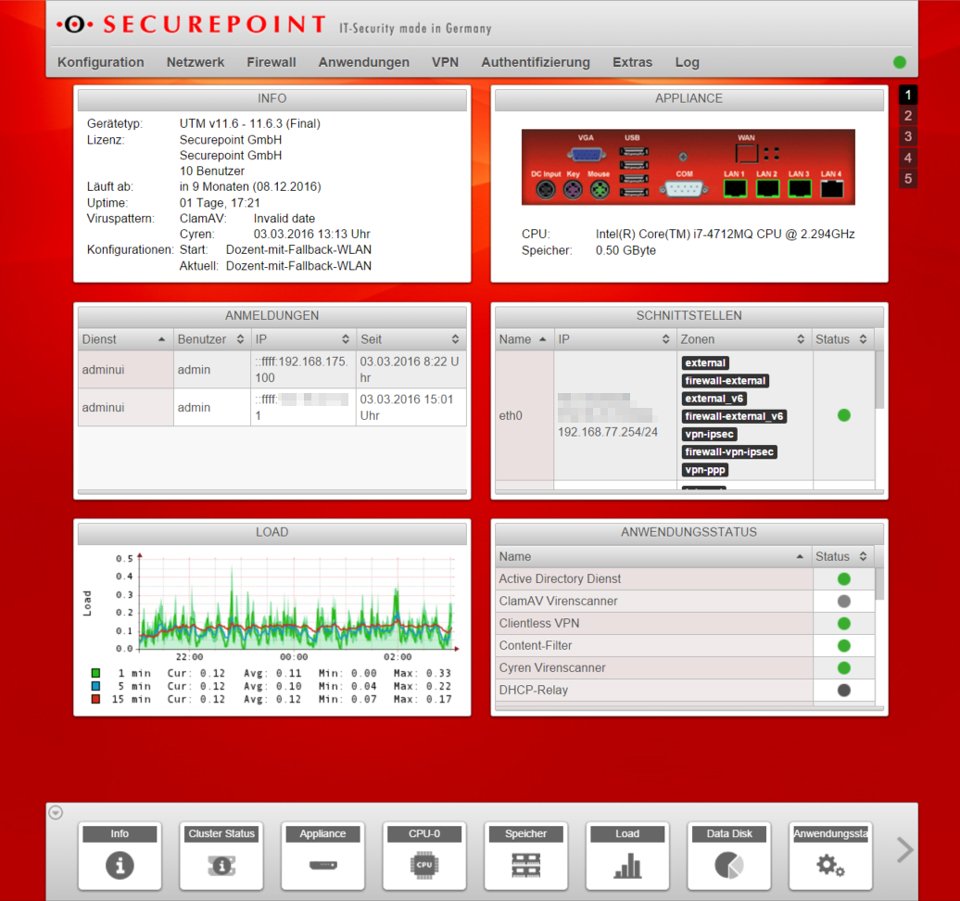This screenshot has height=901, width=960.
Task: Click the Clientless VPN status dot
Action: (844, 623)
